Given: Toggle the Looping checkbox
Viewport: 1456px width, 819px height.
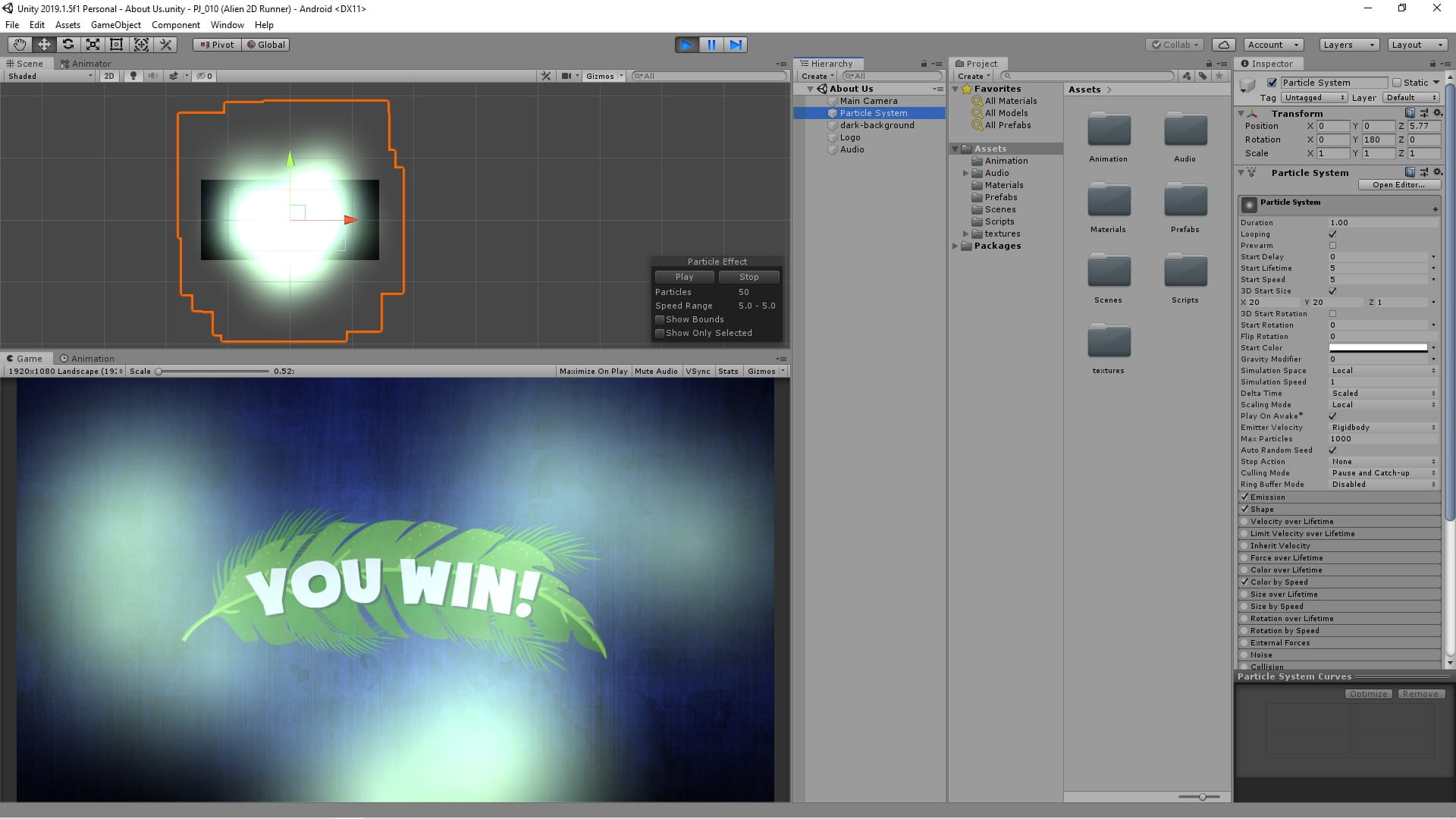Looking at the screenshot, I should click(1332, 234).
